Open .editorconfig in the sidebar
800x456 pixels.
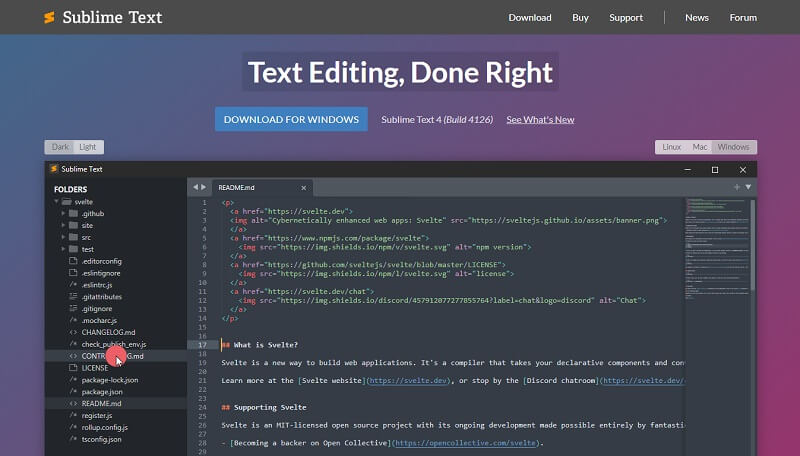(102, 261)
